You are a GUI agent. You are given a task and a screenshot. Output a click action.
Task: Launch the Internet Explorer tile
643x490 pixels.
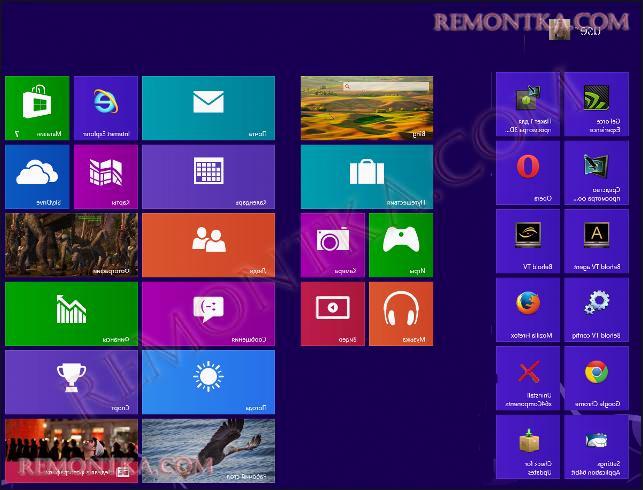coord(106,108)
